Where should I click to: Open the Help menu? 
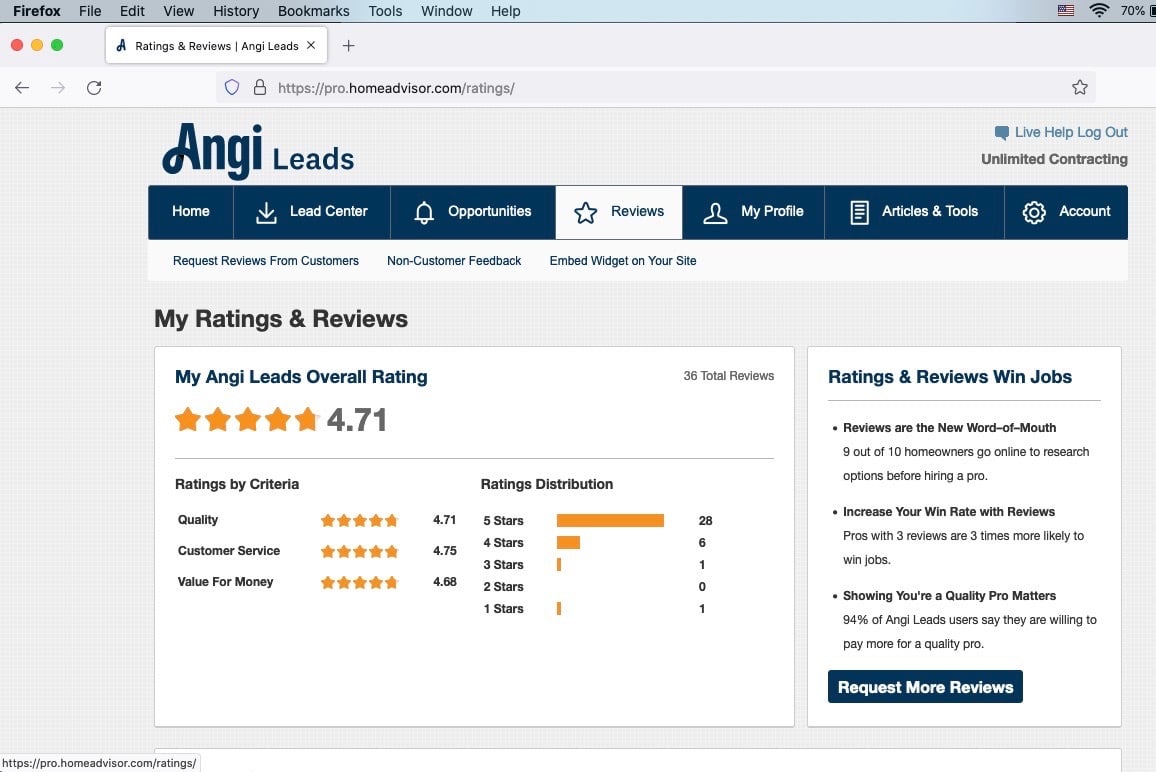click(506, 11)
